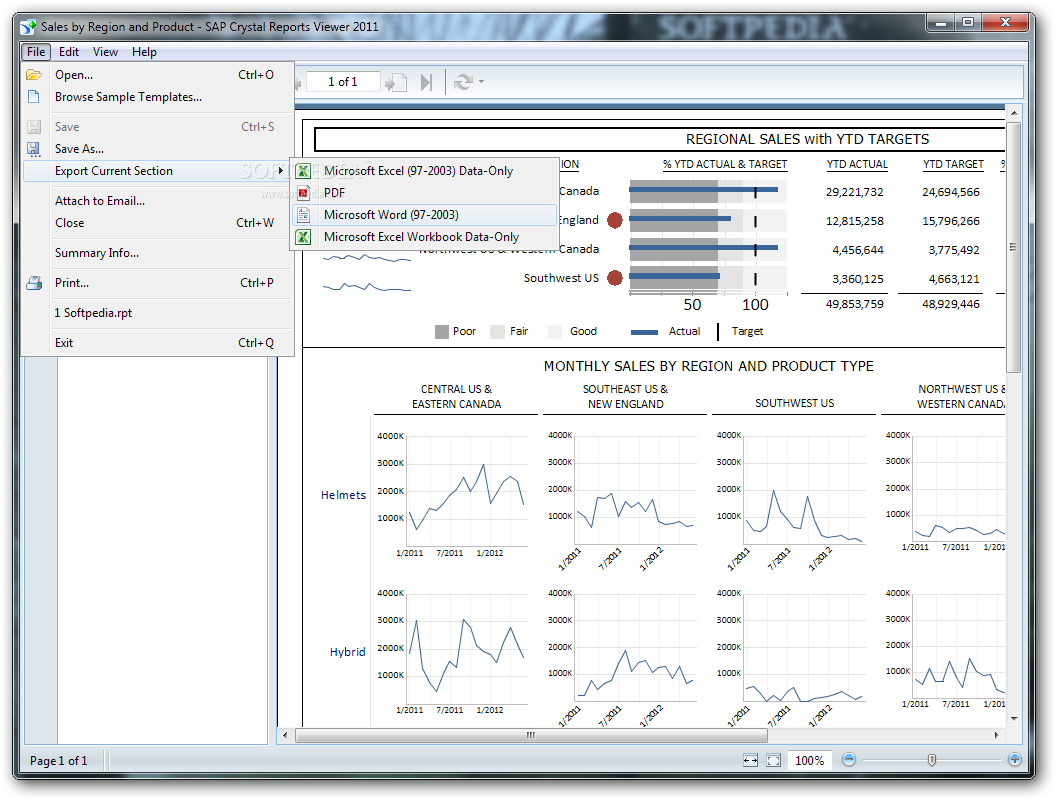Click the Helmets product link
This screenshot has height=800, width=1056.
pyautogui.click(x=343, y=495)
